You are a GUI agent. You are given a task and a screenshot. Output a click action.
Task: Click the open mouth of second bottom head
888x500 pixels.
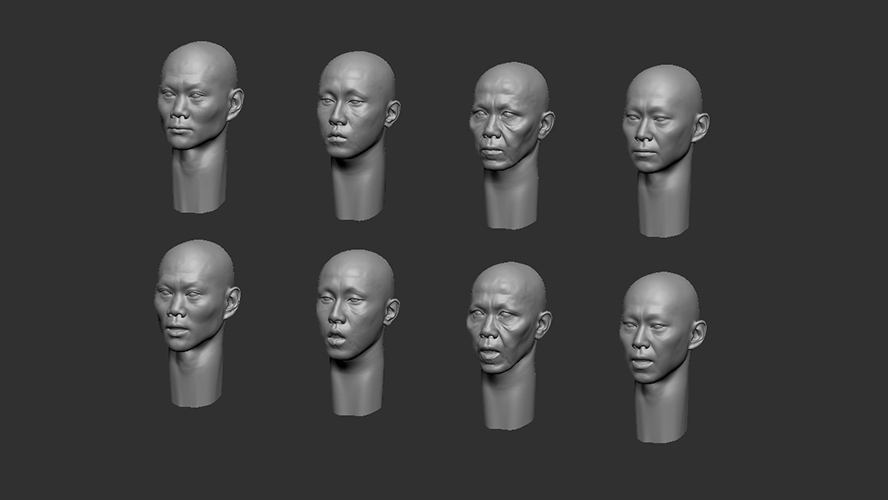coord(336,339)
